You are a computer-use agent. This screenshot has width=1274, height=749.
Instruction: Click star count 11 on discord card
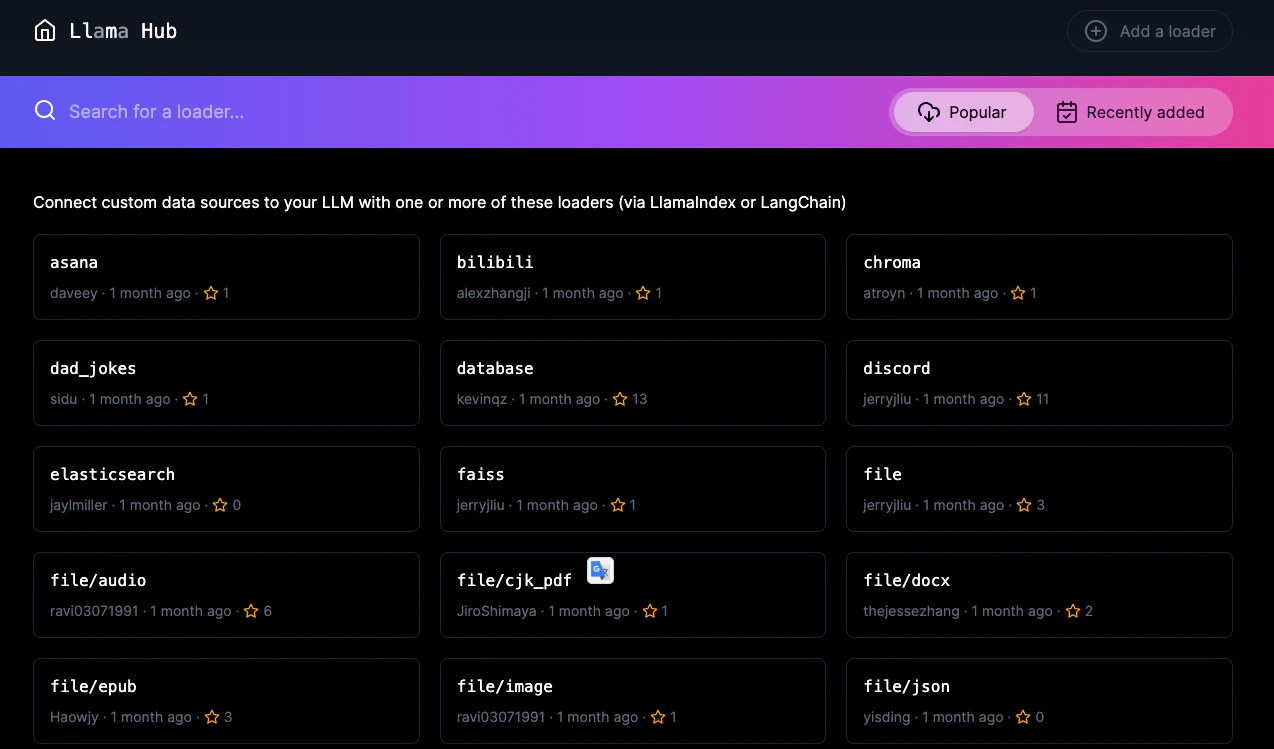pyautogui.click(x=1043, y=399)
